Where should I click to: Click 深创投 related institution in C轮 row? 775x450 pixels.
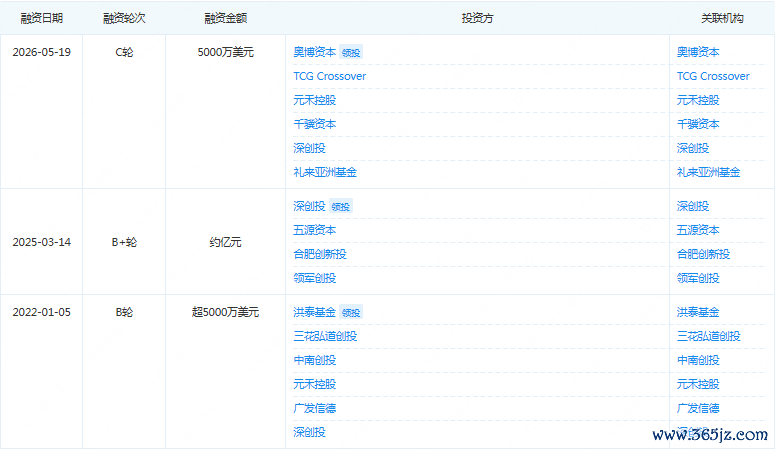coord(693,148)
